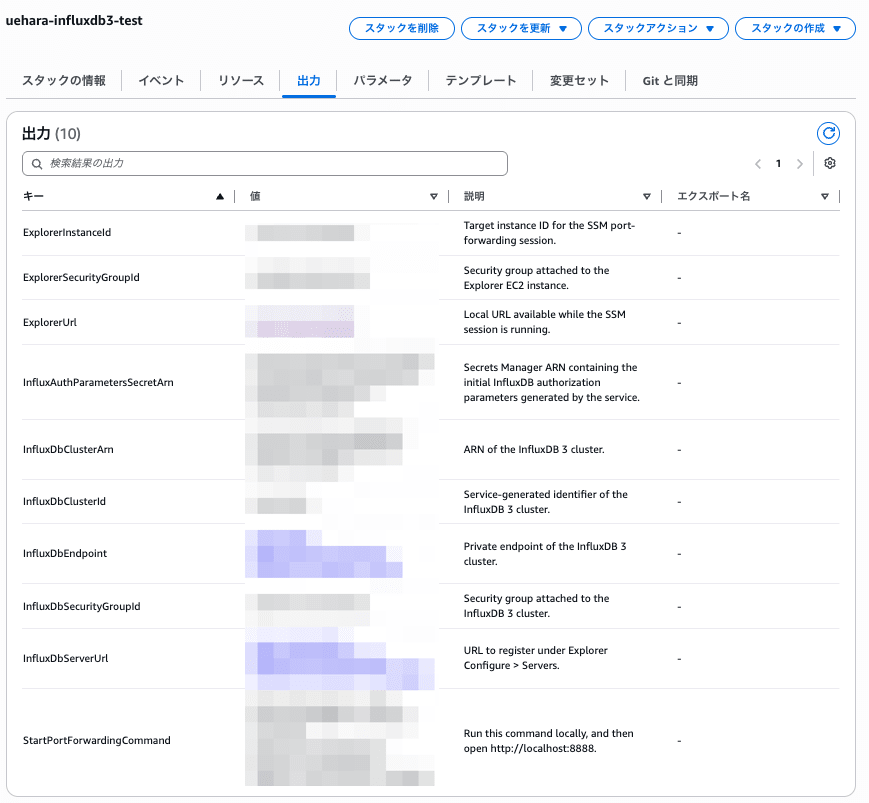
Task: Sort by エクスポート名 column arrow
Action: coord(825,196)
